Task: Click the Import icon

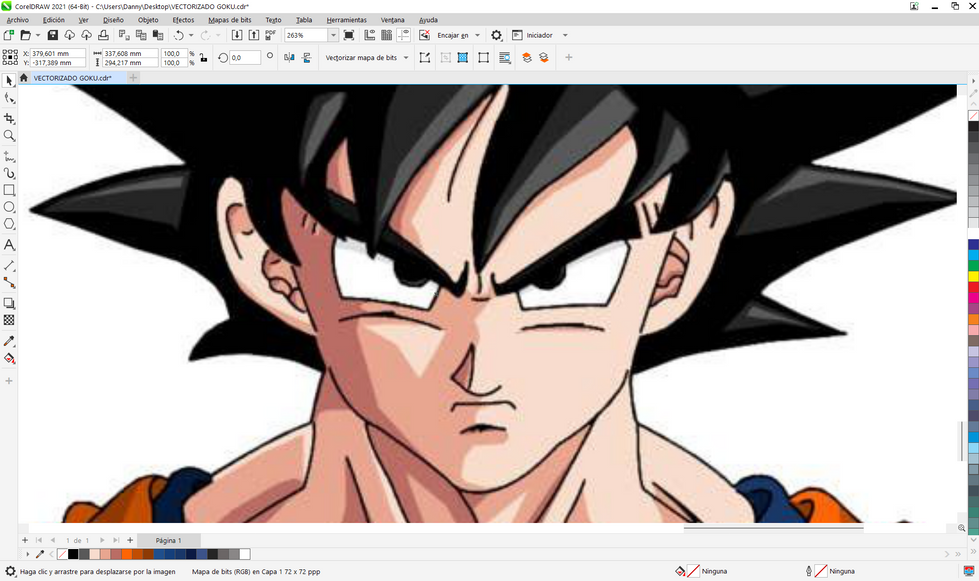Action: (x=237, y=36)
